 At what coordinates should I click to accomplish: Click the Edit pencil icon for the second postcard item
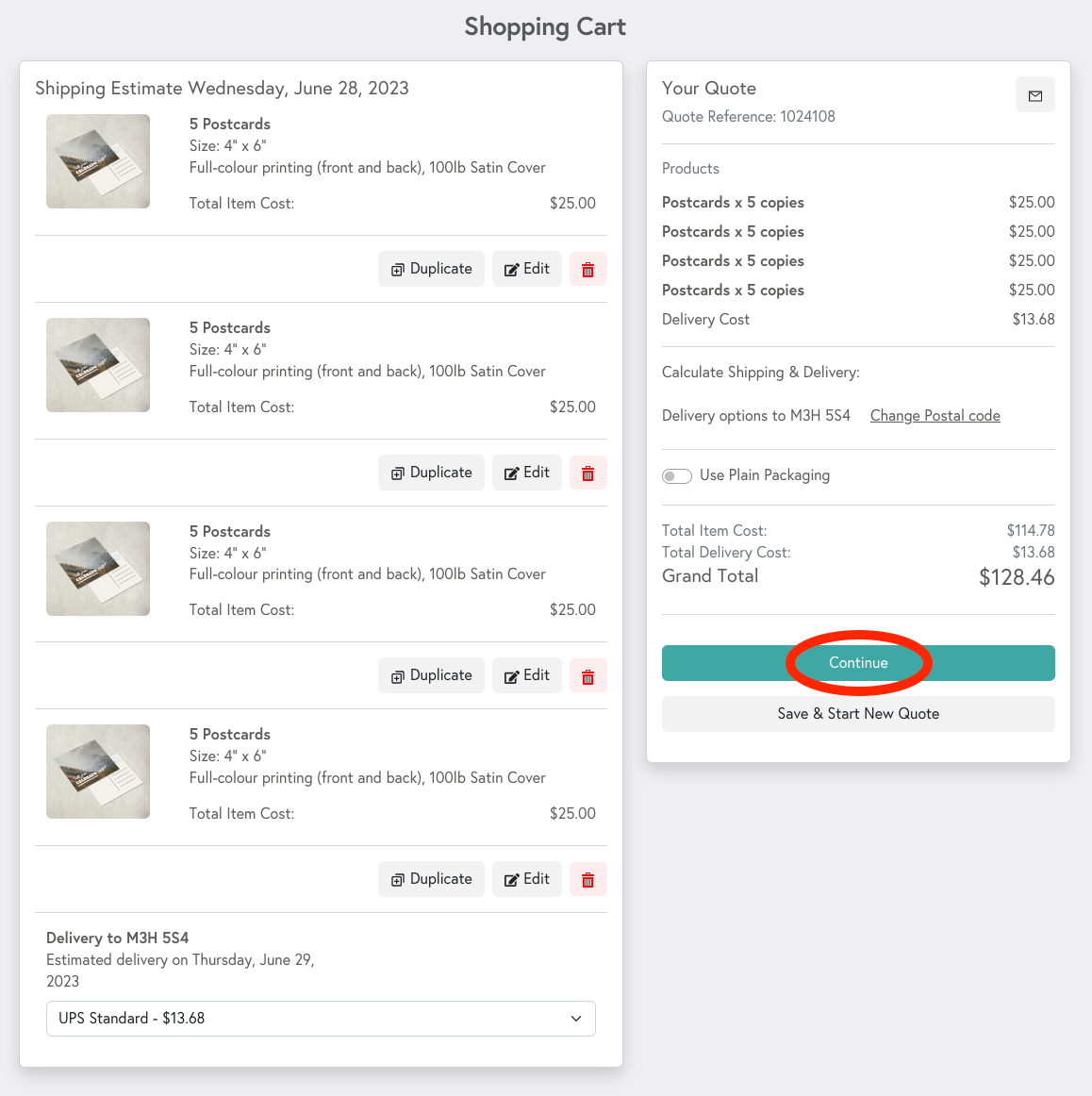point(512,473)
